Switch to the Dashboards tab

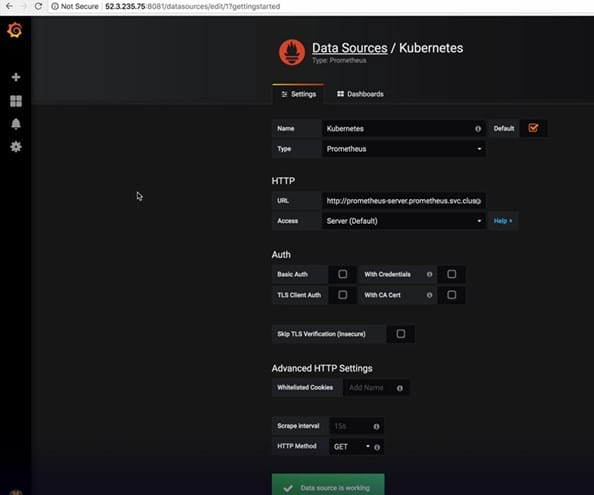(360, 94)
